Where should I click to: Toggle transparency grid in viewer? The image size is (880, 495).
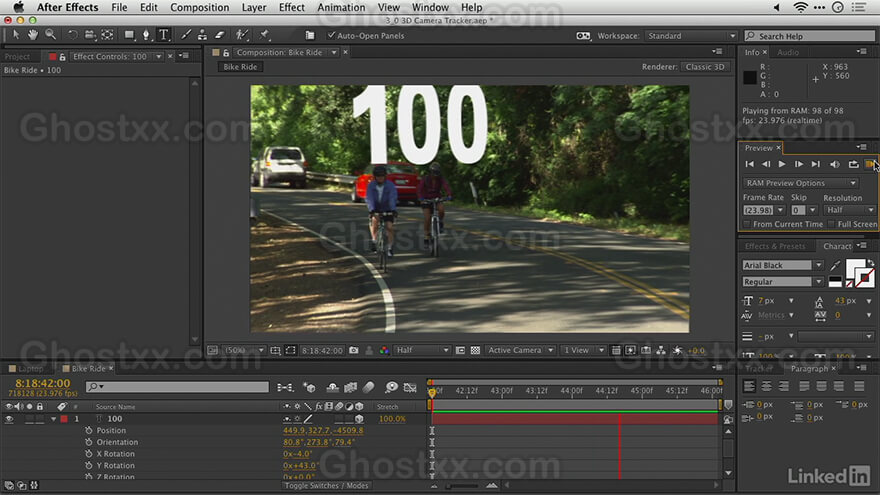(x=475, y=350)
